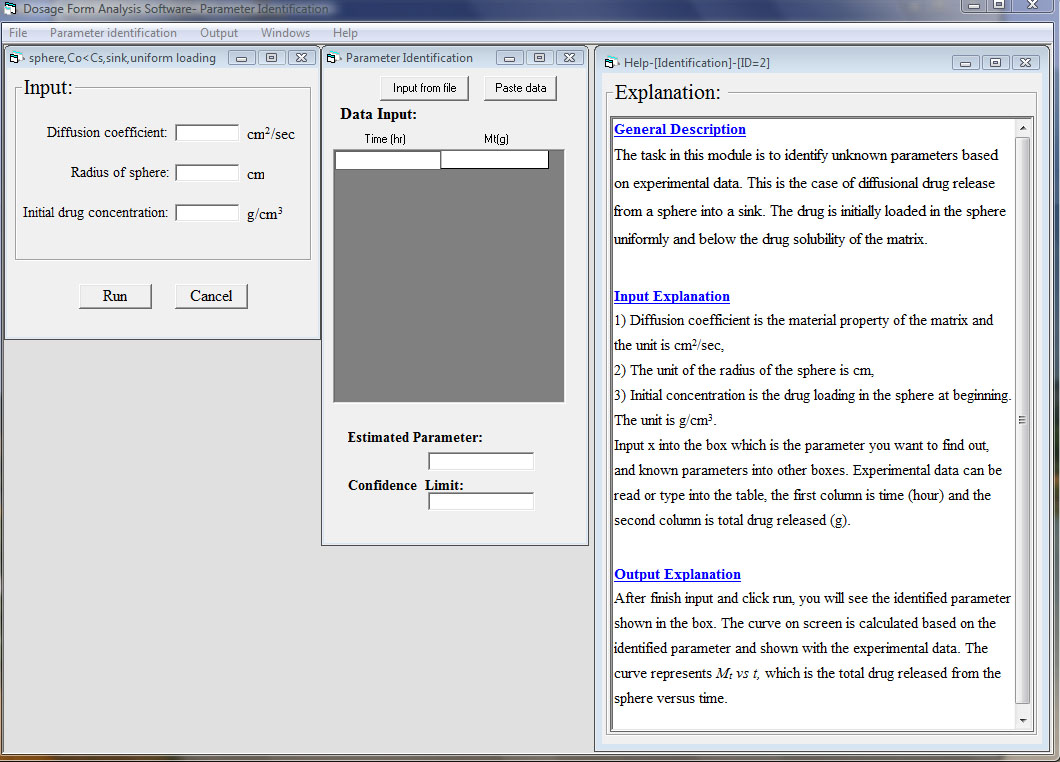This screenshot has width=1060, height=762.
Task: Click the Input from file button
Action: (424, 88)
